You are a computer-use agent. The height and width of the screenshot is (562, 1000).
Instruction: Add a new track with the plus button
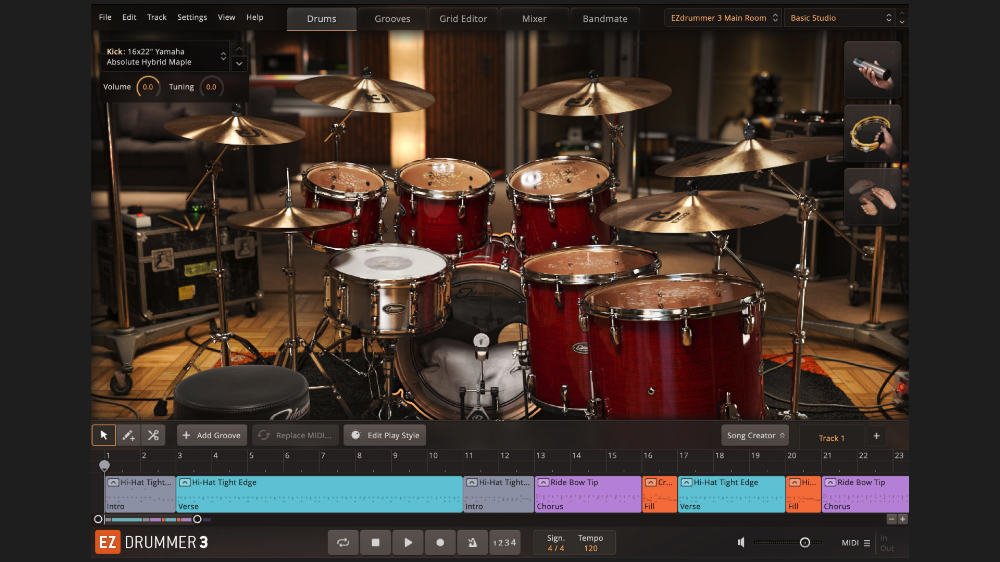pos(876,436)
